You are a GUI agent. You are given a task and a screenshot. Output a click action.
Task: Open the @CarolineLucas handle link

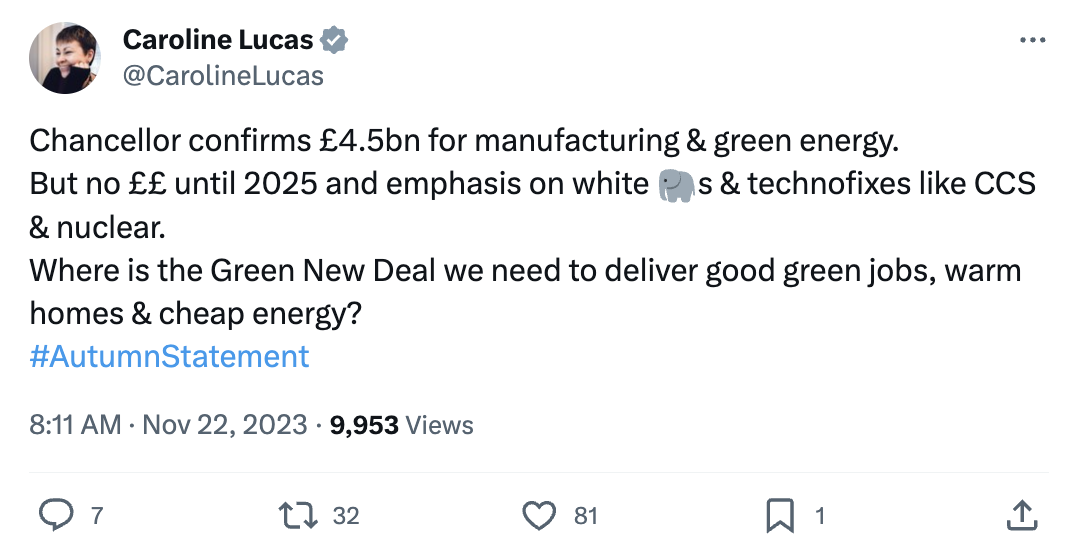tap(223, 75)
